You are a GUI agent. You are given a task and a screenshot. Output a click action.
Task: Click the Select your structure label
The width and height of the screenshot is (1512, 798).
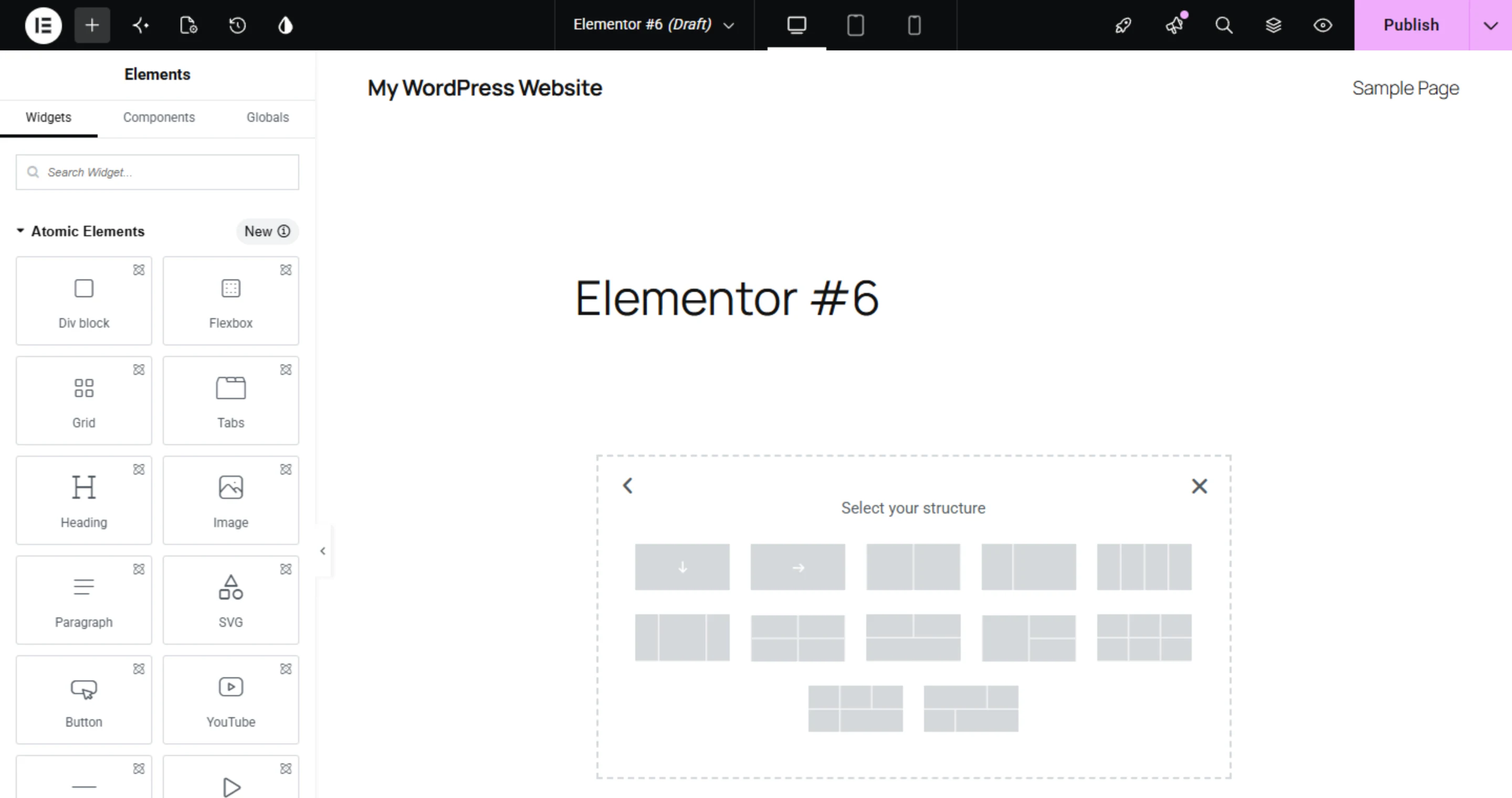(x=913, y=508)
